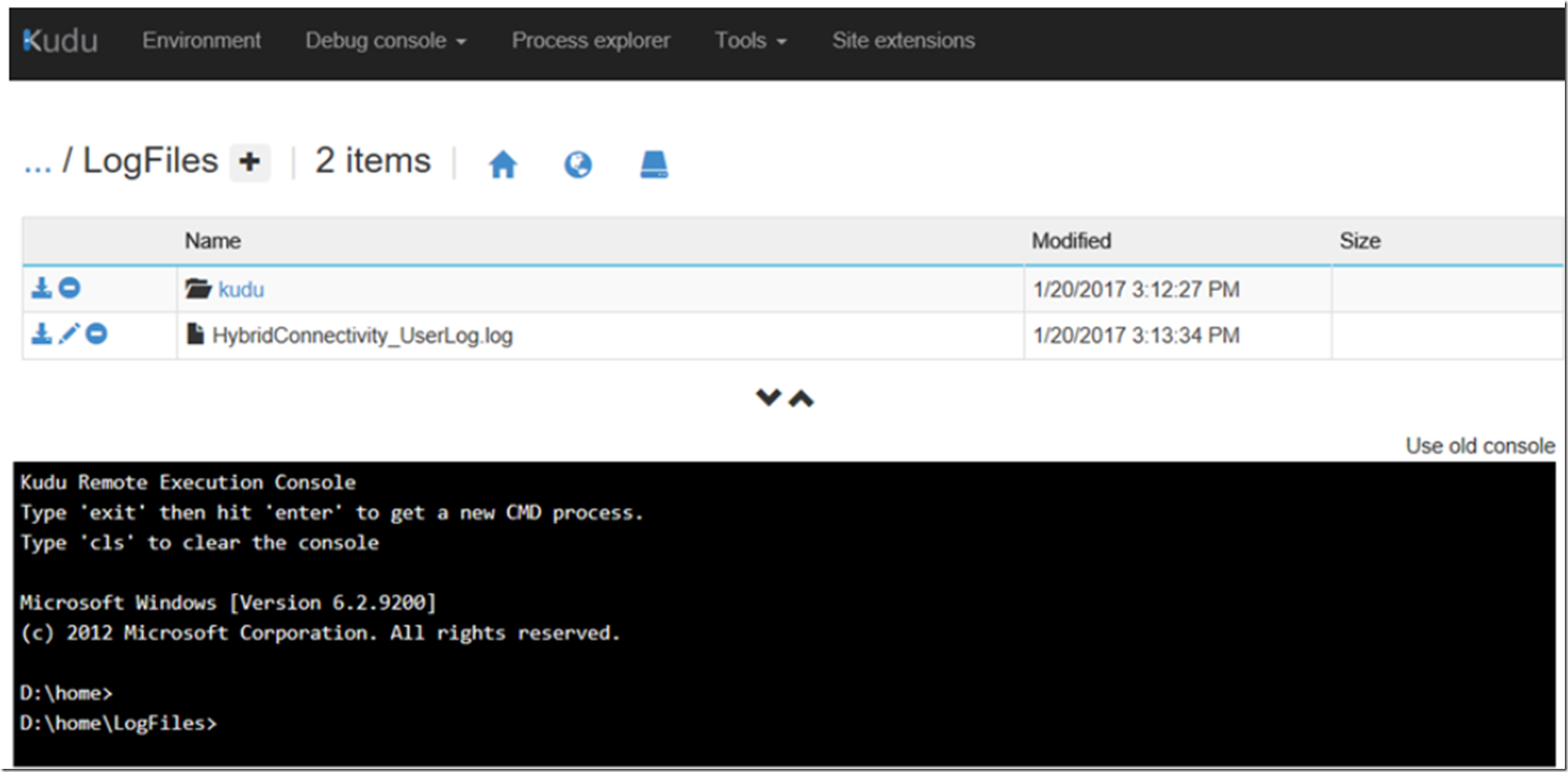The width and height of the screenshot is (1568, 772).
Task: Click the Size column header
Action: (x=1360, y=241)
